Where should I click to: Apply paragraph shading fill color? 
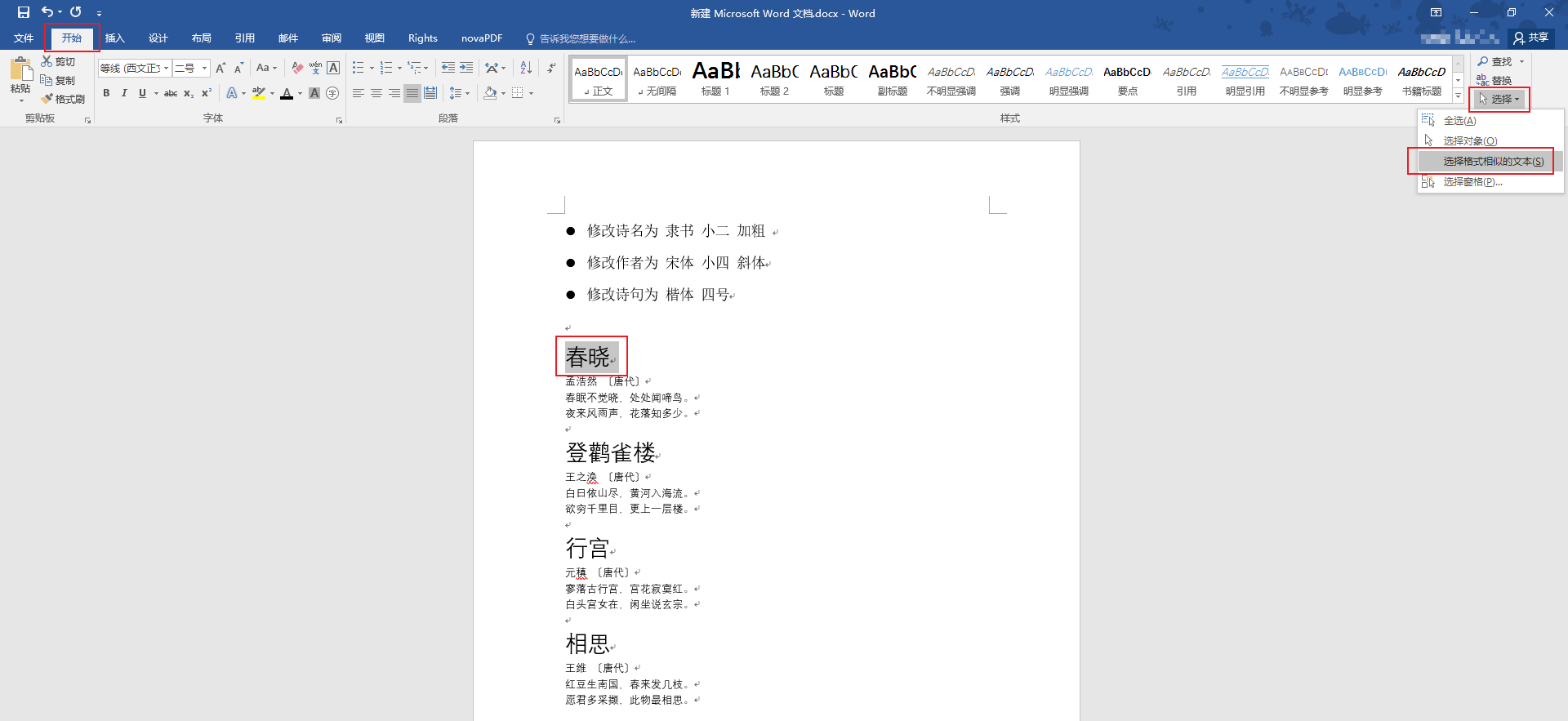(490, 93)
